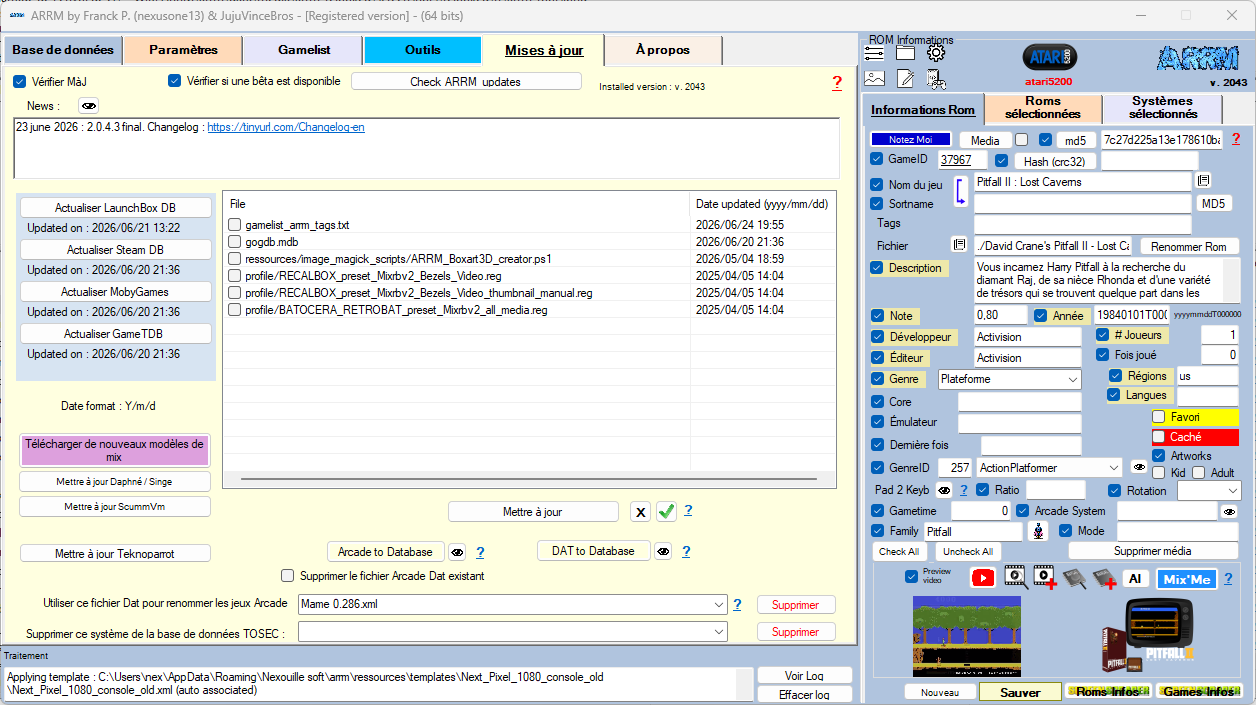
Task: Click Télécharger de nouveaux modèles de mix
Action: click(114, 450)
